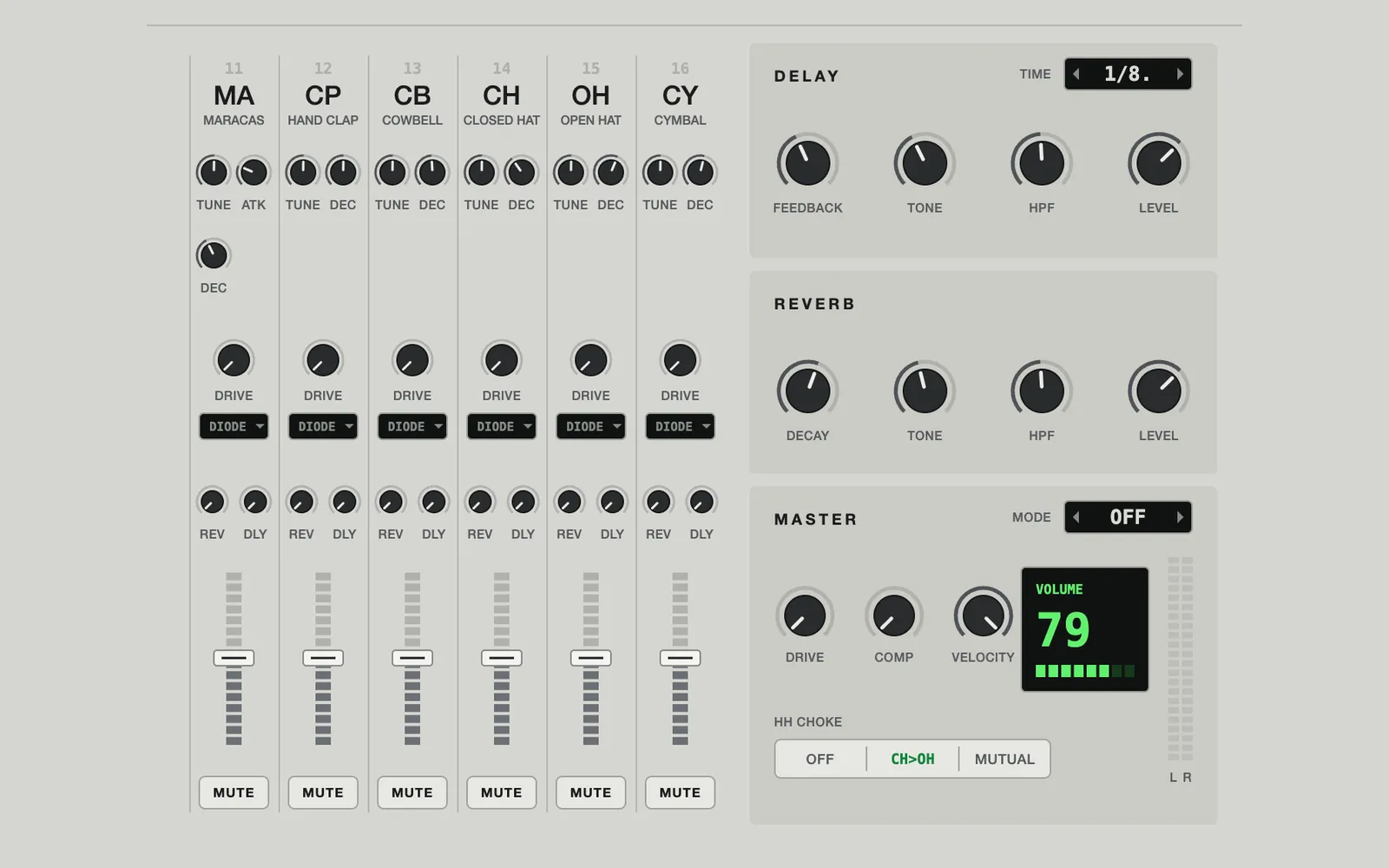Image resolution: width=1389 pixels, height=868 pixels.
Task: Click the Cowbell volume fader handle
Action: coord(412,658)
